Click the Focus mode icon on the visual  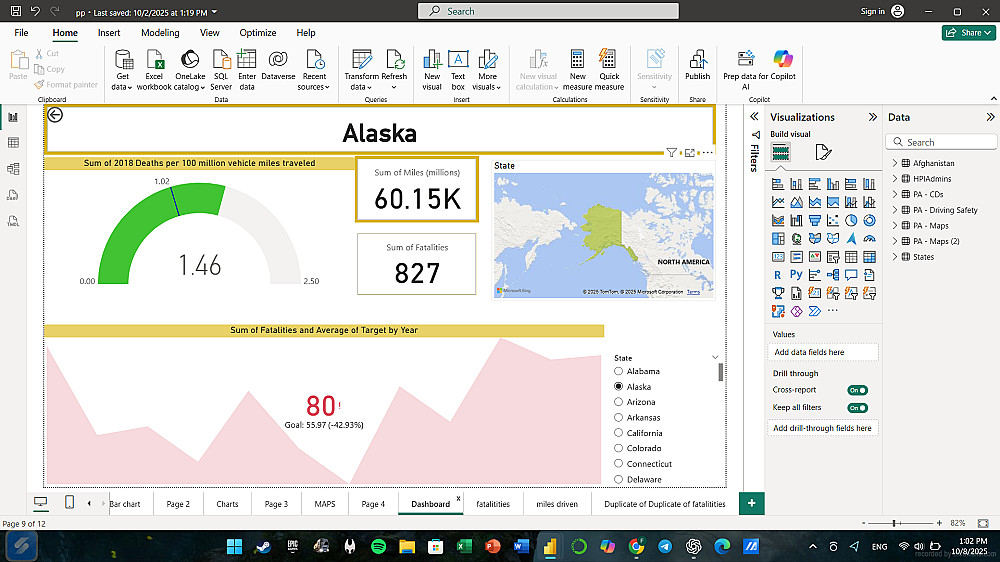click(x=689, y=152)
